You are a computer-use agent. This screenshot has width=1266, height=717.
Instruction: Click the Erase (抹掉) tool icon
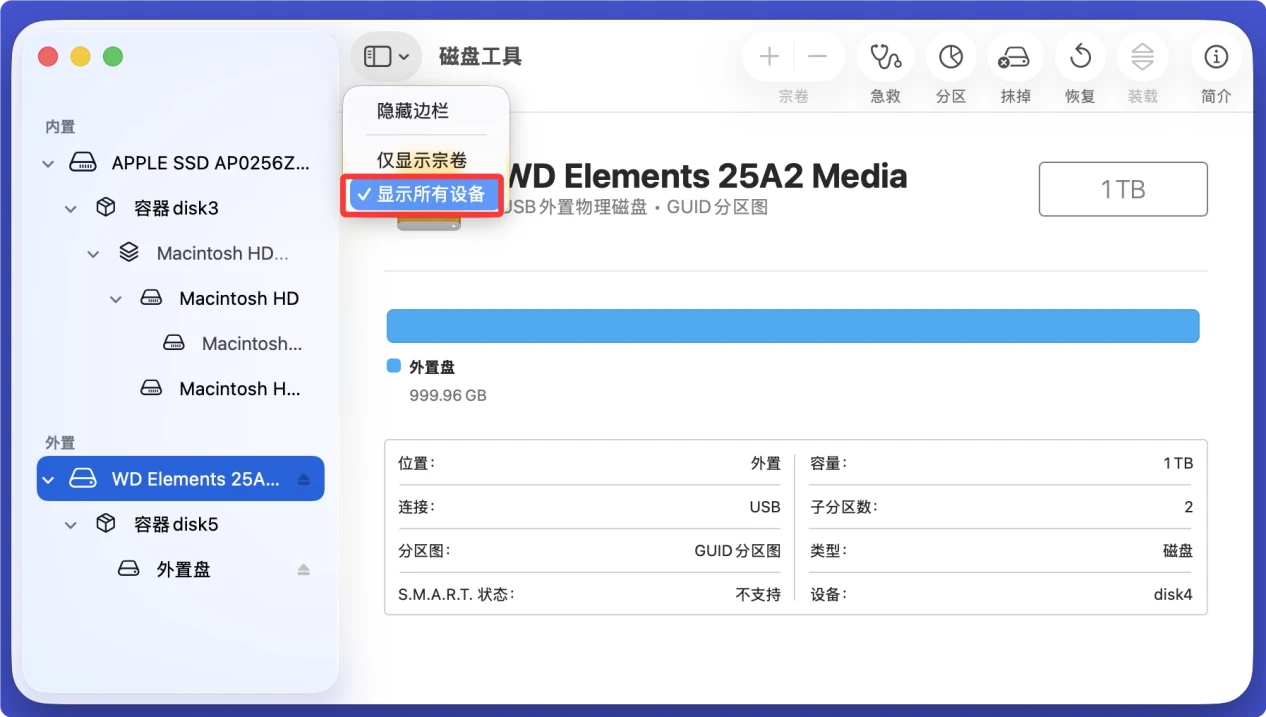1015,57
